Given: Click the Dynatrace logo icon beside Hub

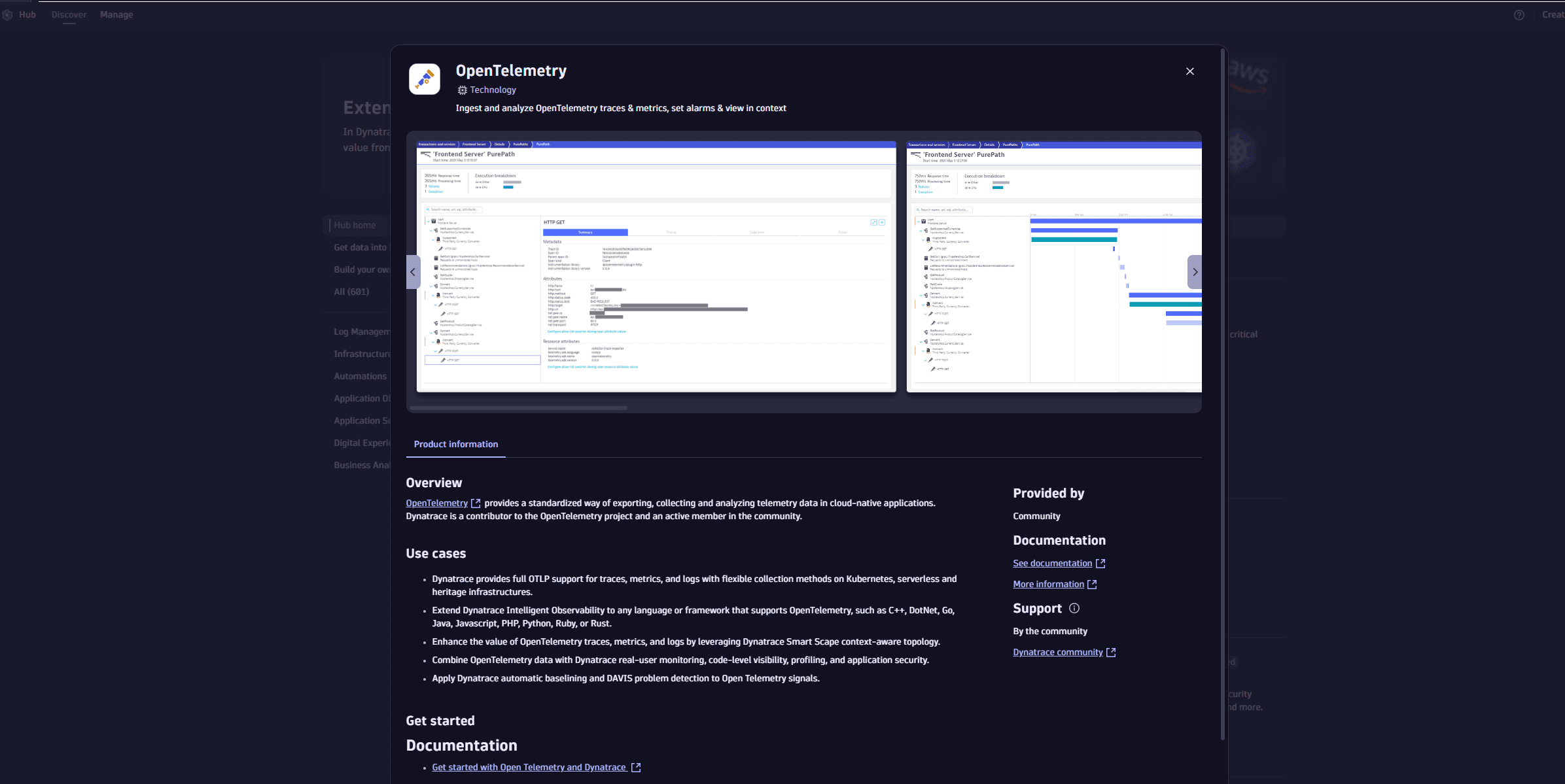Looking at the screenshot, I should [x=7, y=14].
